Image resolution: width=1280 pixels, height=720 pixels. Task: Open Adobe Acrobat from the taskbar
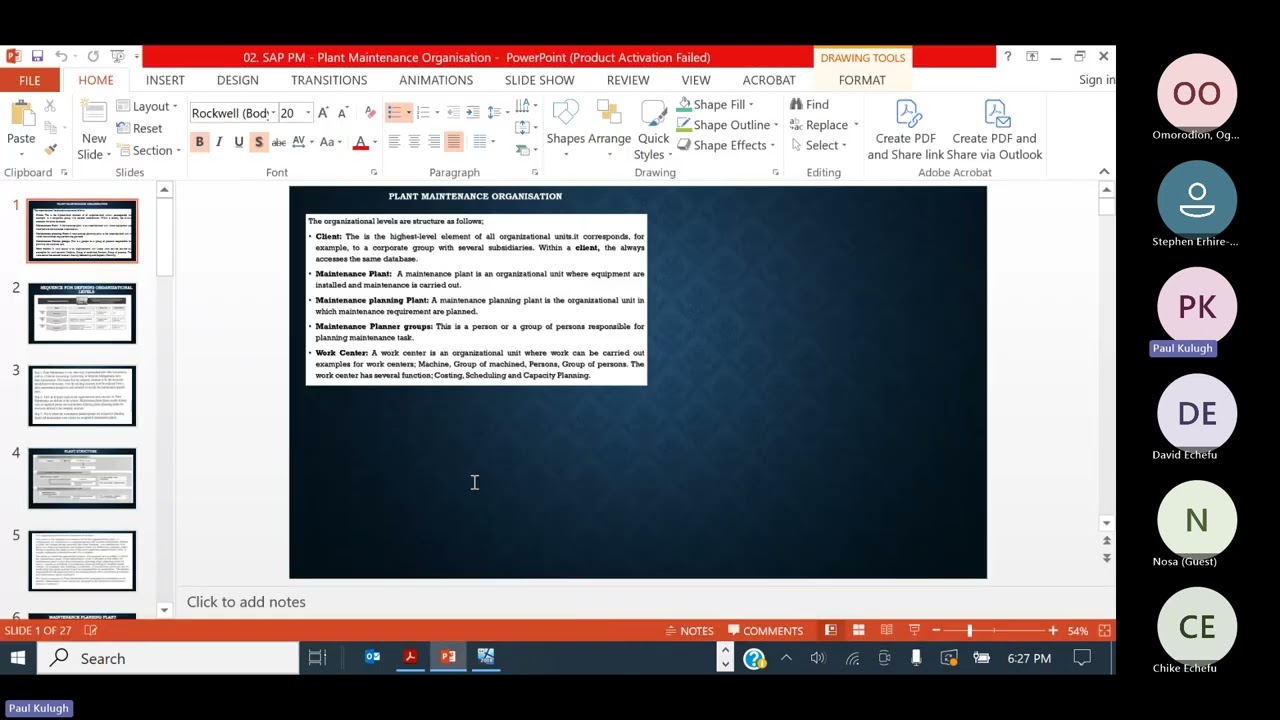(410, 657)
